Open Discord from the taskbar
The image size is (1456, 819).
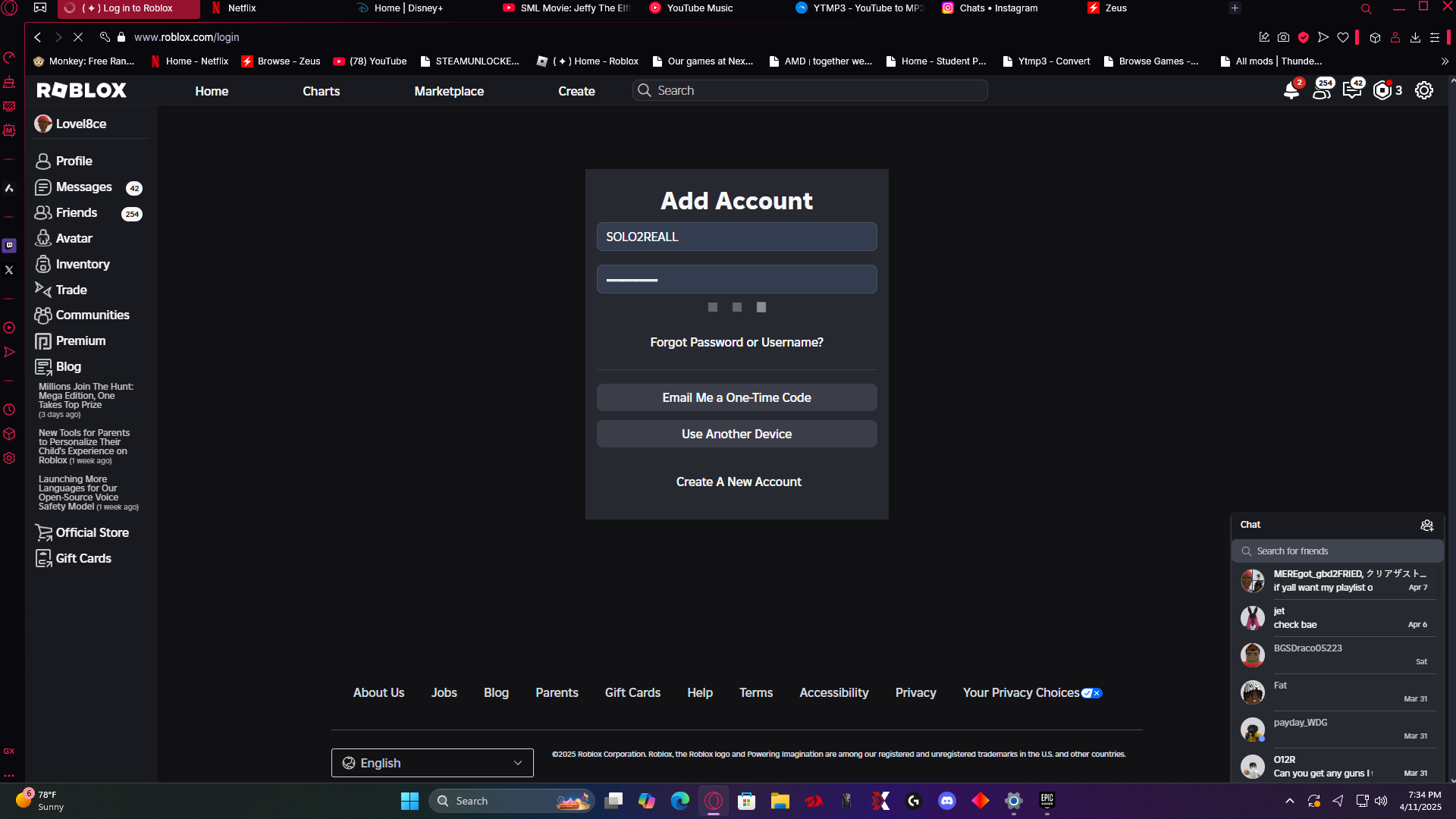[947, 801]
